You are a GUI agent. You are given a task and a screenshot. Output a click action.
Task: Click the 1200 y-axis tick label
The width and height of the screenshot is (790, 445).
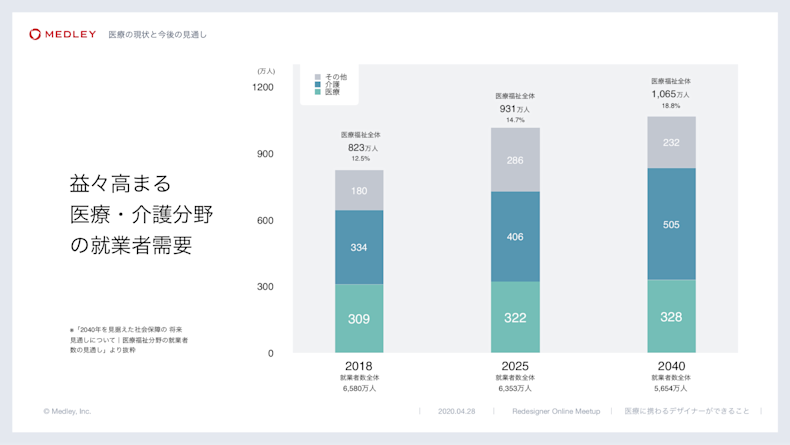pyautogui.click(x=263, y=87)
